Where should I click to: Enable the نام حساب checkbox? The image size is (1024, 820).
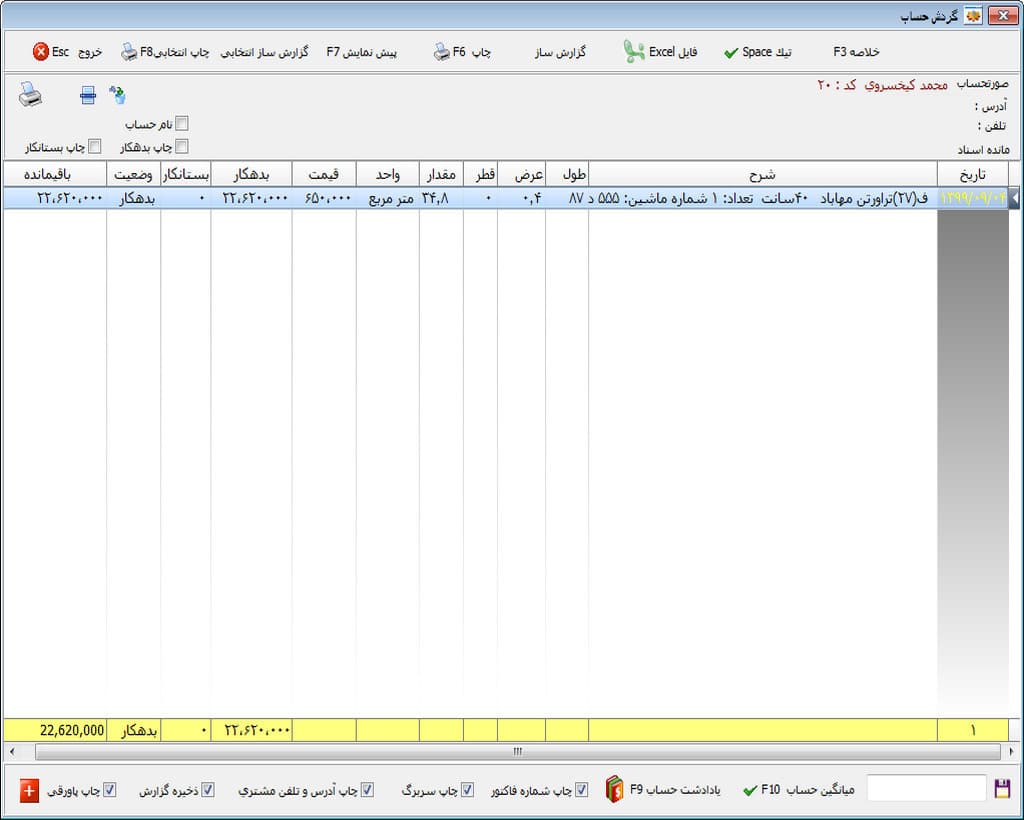click(x=182, y=123)
